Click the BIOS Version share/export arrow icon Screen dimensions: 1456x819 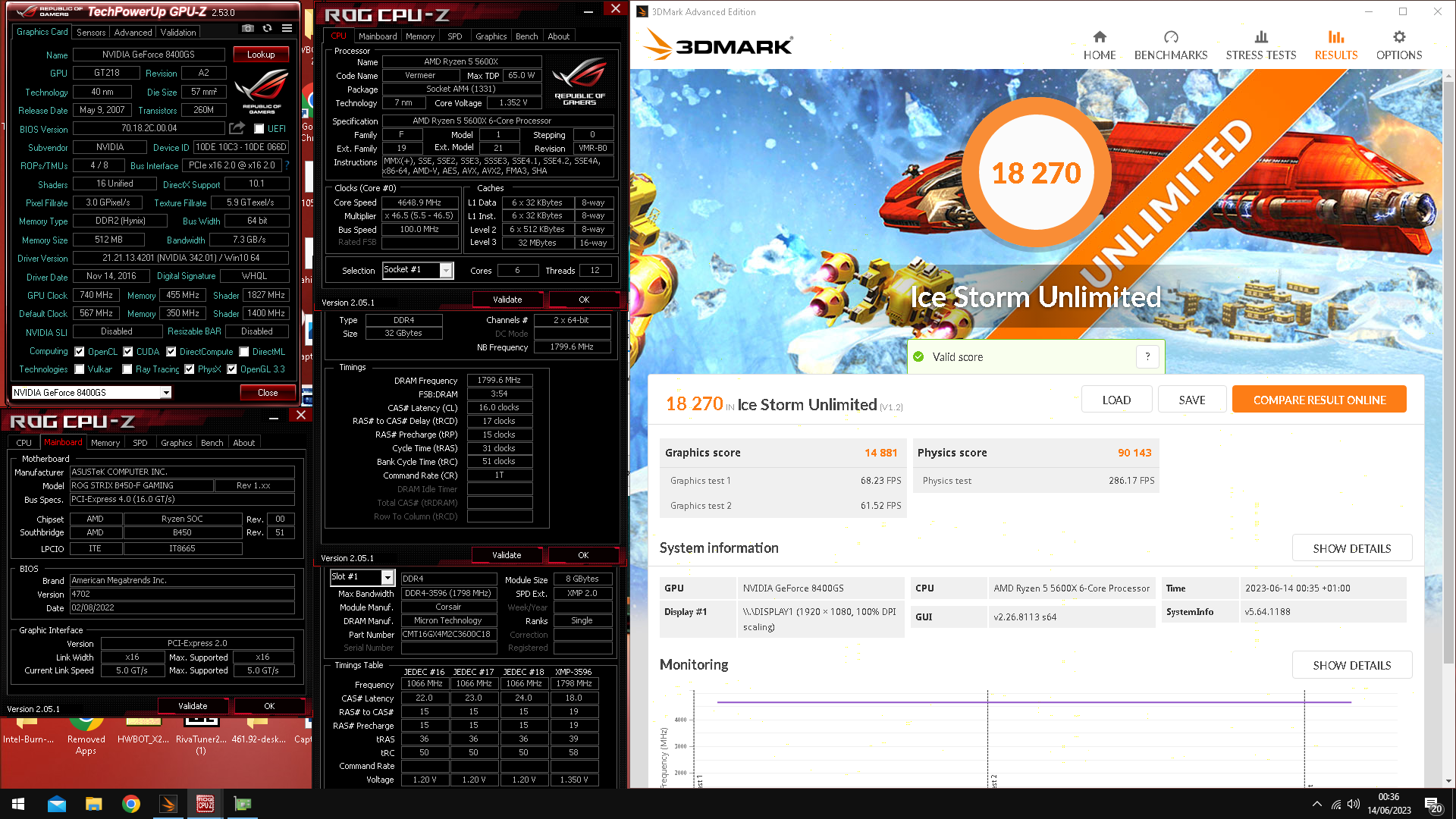(237, 128)
